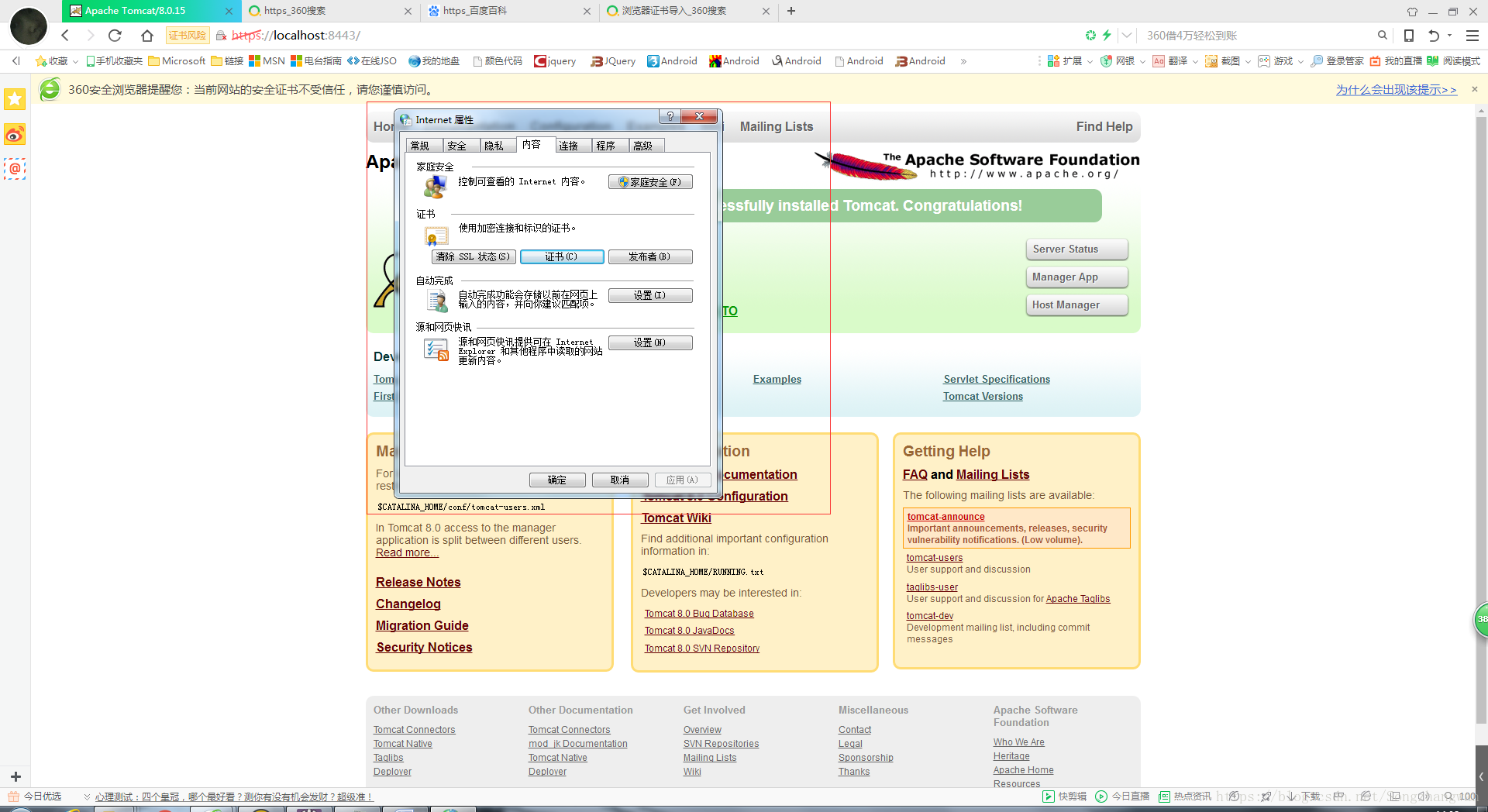The image size is (1488, 812).
Task: Click the Manager App button
Action: click(x=1076, y=277)
